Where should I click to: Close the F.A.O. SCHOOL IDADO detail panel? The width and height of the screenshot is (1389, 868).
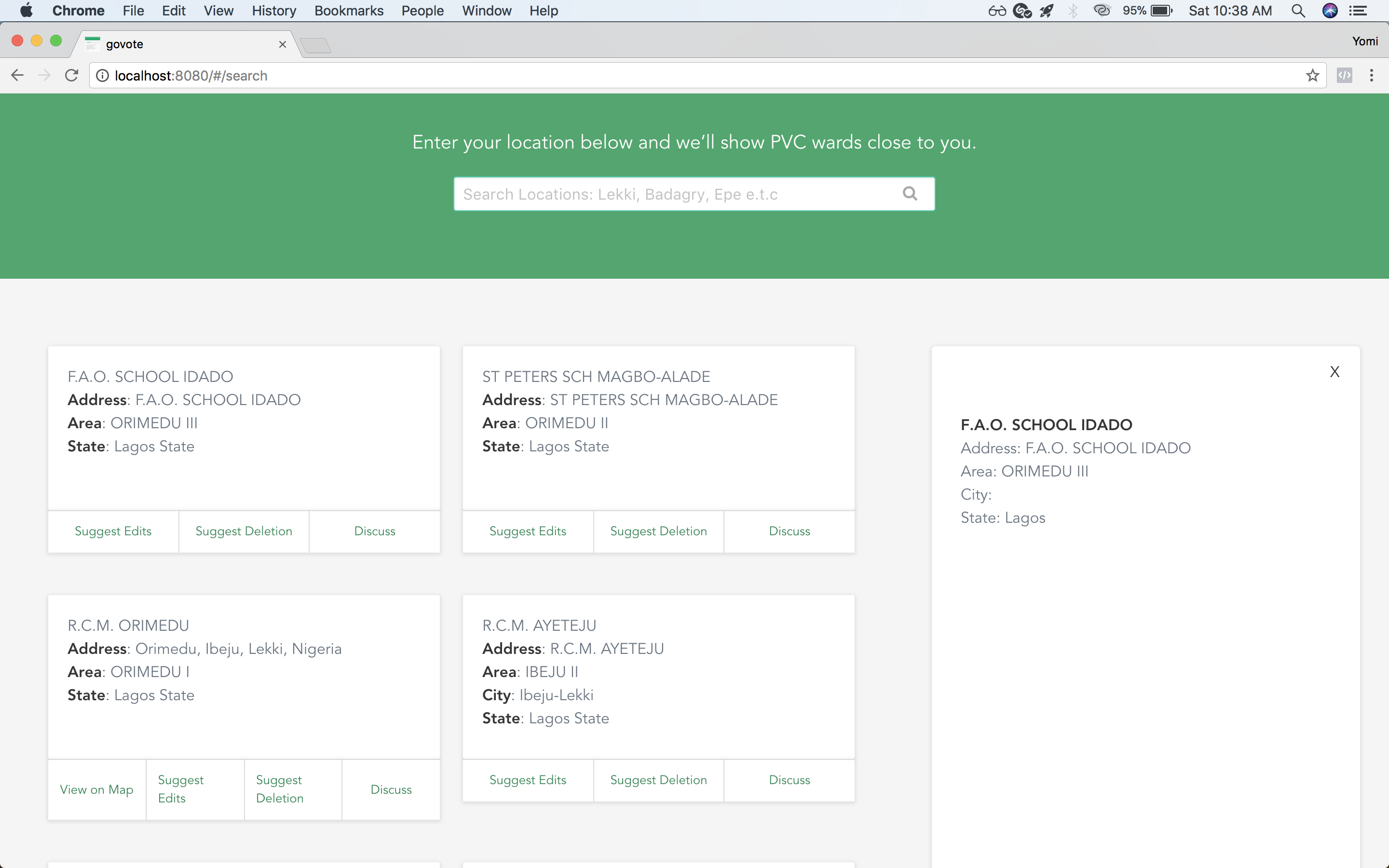point(1335,371)
